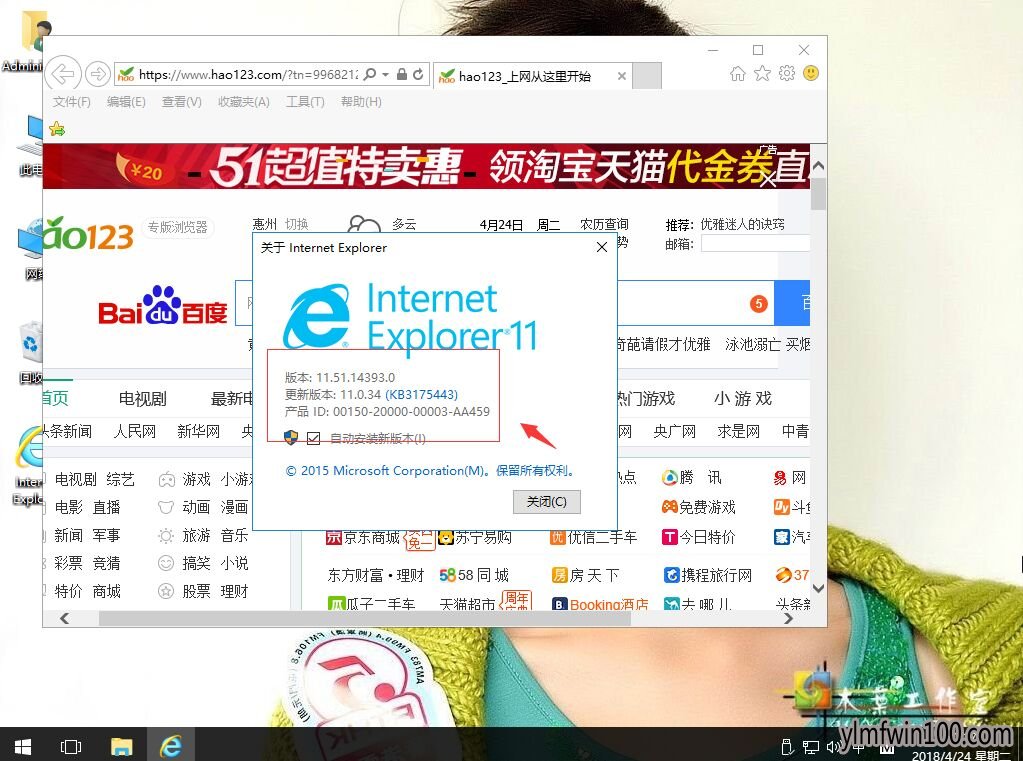Open the 苏宁易购 link
Image resolution: width=1023 pixels, height=761 pixels.
click(x=475, y=537)
